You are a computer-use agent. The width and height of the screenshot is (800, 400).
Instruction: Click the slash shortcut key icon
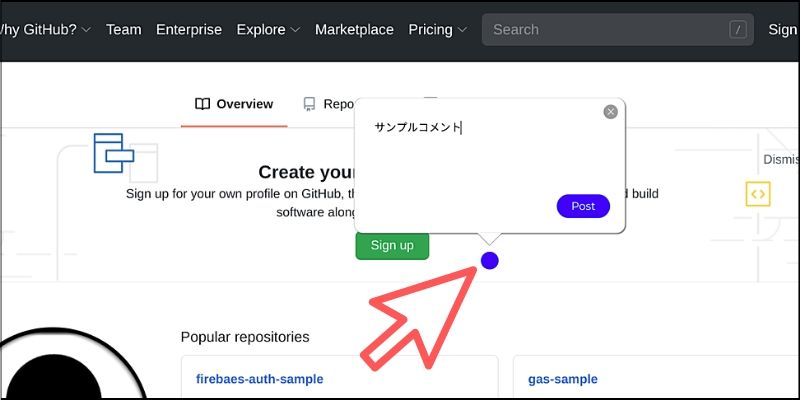click(x=738, y=30)
